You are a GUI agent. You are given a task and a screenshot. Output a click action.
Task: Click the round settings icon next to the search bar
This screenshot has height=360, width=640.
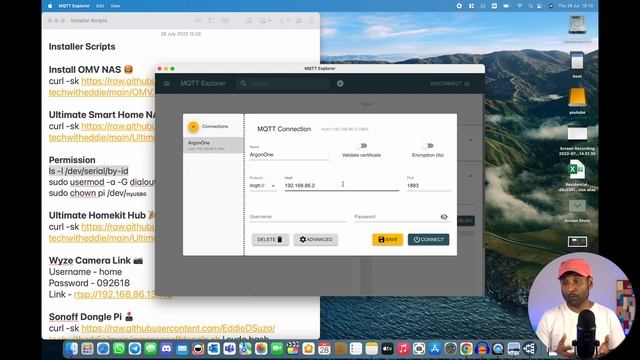pos(340,83)
